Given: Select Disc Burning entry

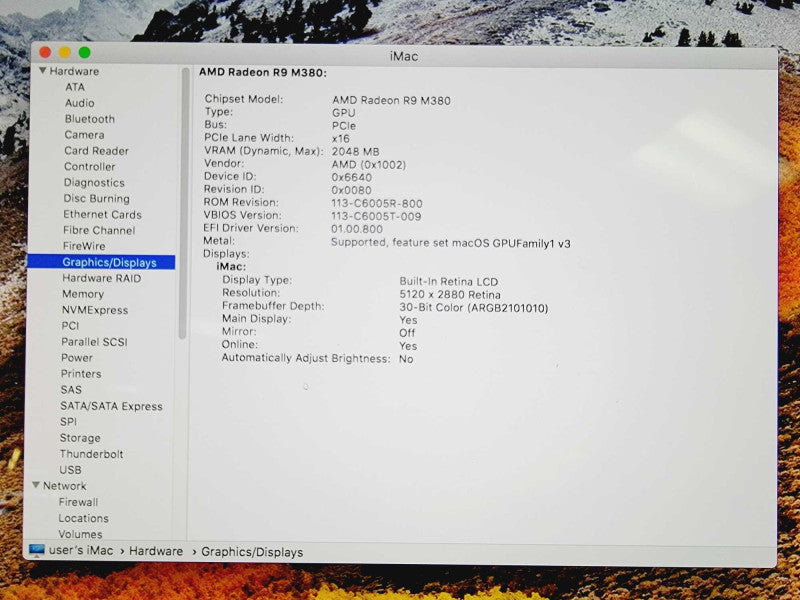Looking at the screenshot, I should (96, 198).
